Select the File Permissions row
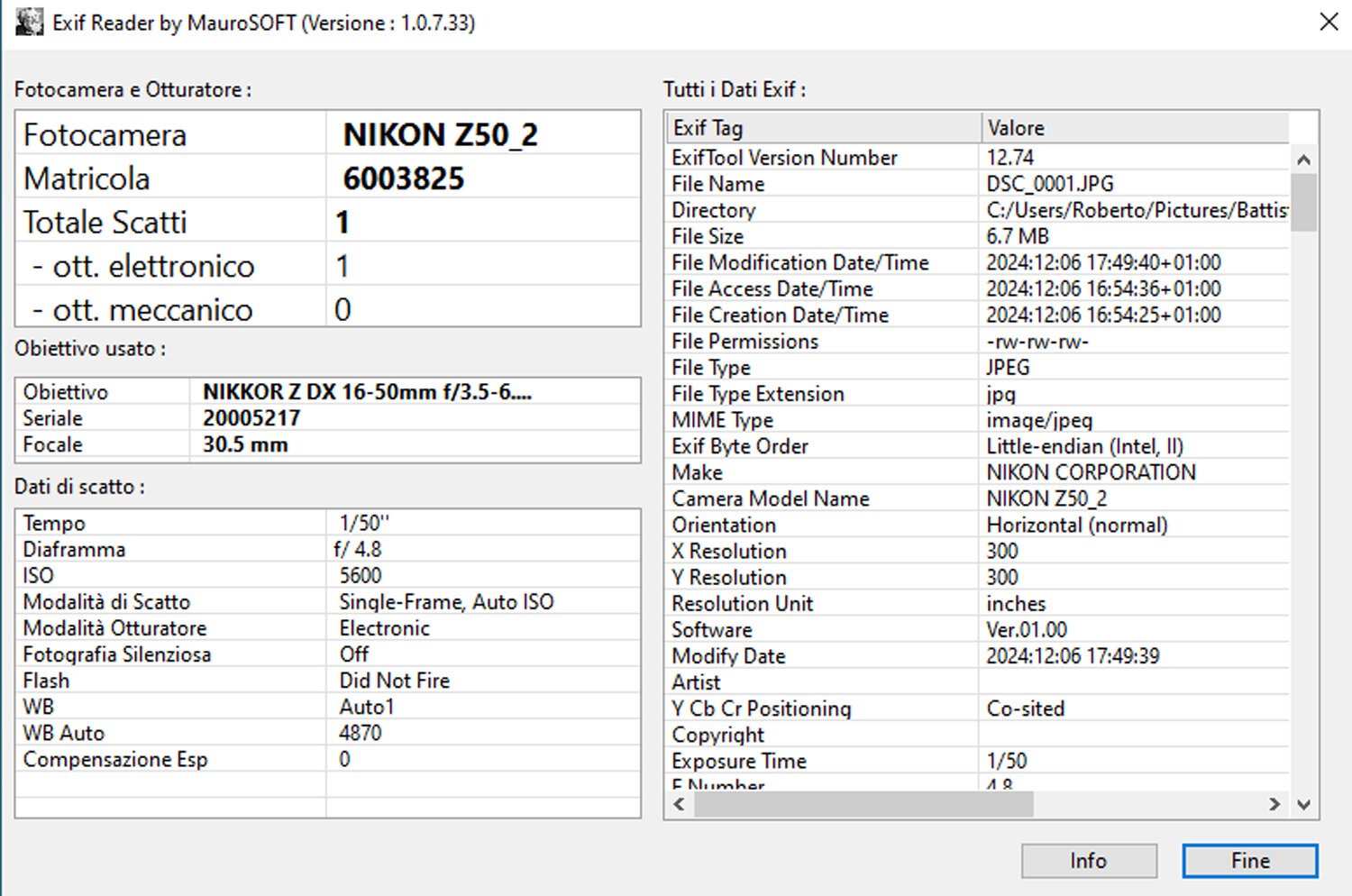Image resolution: width=1352 pixels, height=896 pixels. click(x=978, y=341)
